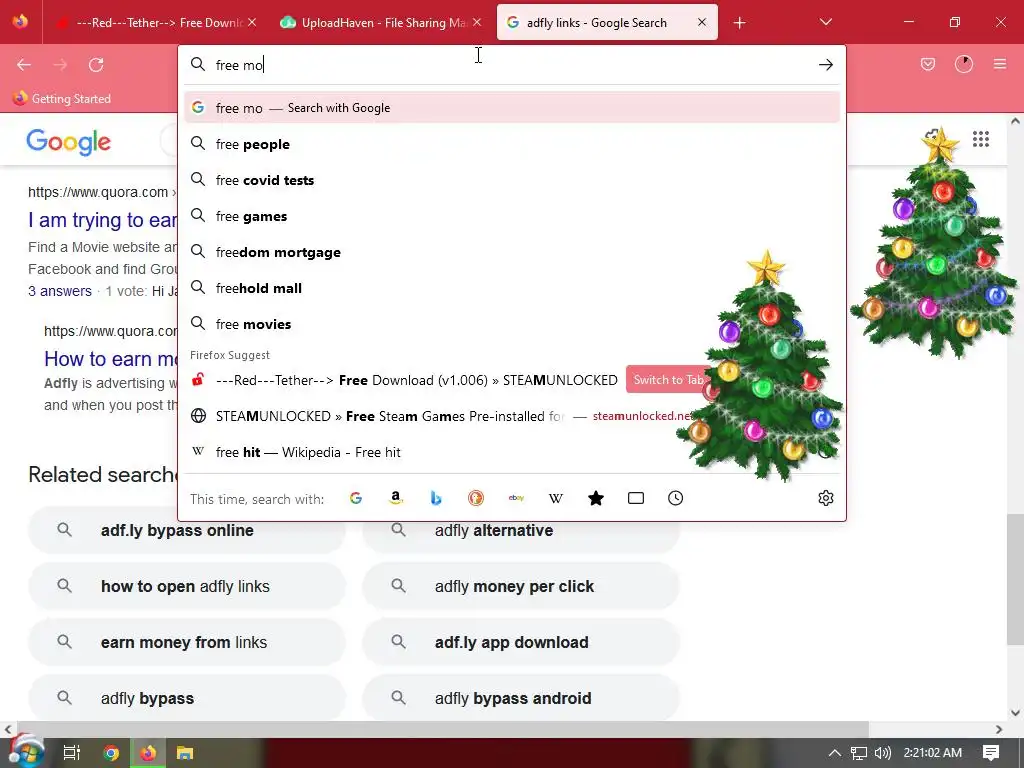Show hidden system tray icons chevron

point(835,753)
